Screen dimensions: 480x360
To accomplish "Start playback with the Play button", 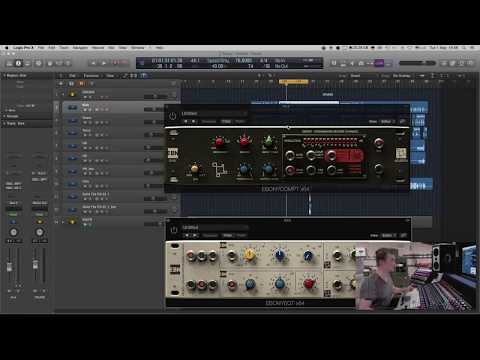I will click(104, 63).
